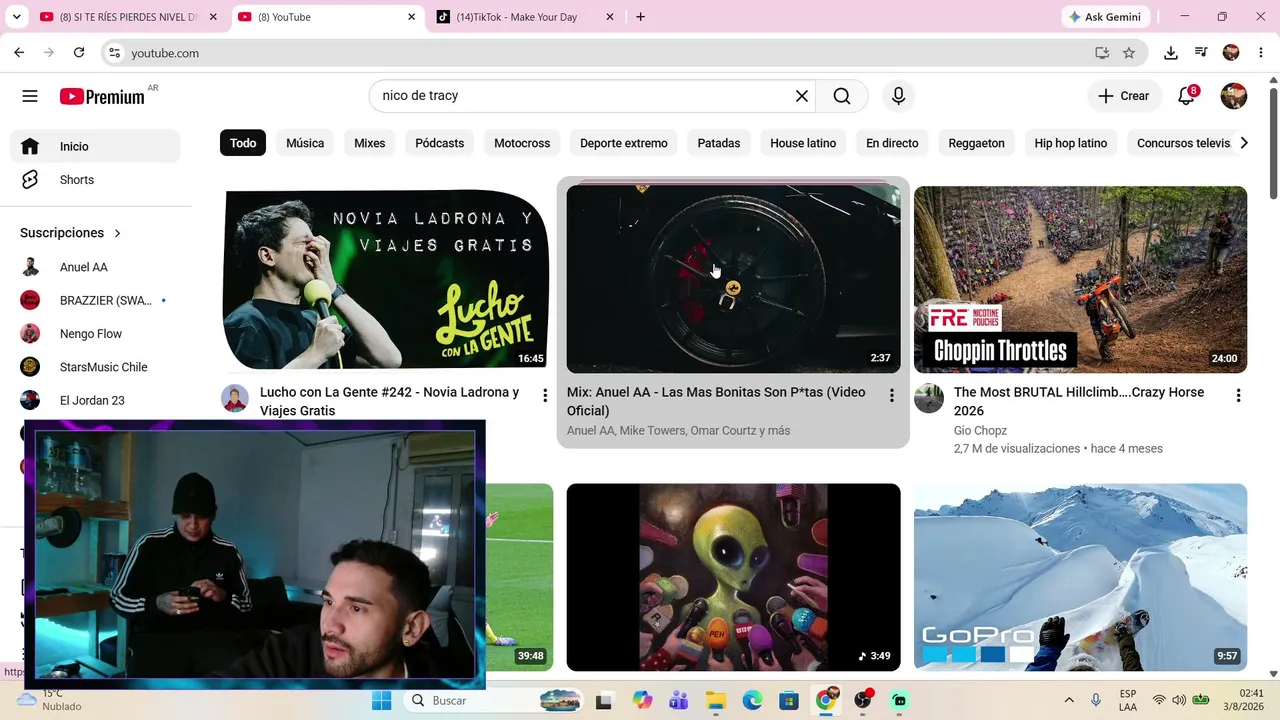The image size is (1280, 720).
Task: Play the GoPro snow video thumbnail
Action: (x=1080, y=577)
